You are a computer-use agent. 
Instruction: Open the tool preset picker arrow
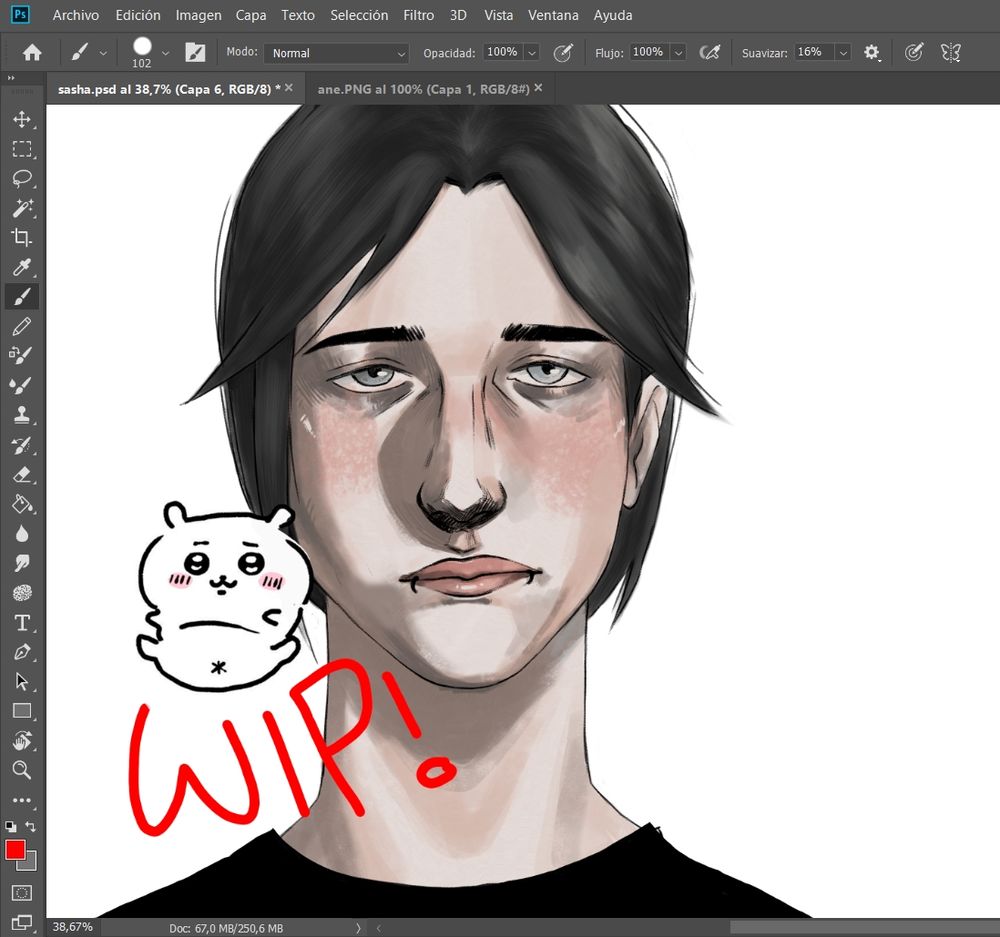pos(103,54)
